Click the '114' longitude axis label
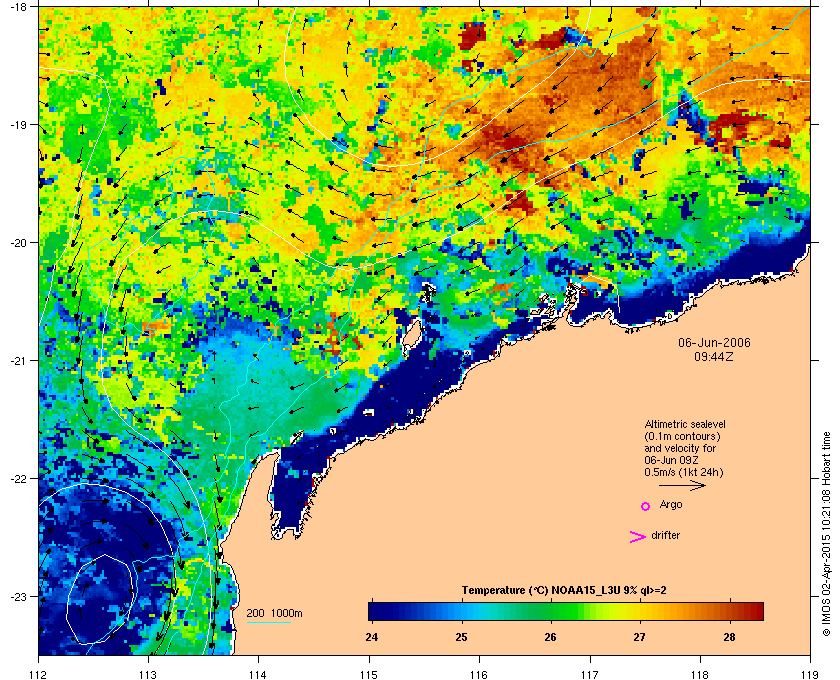 (258, 675)
